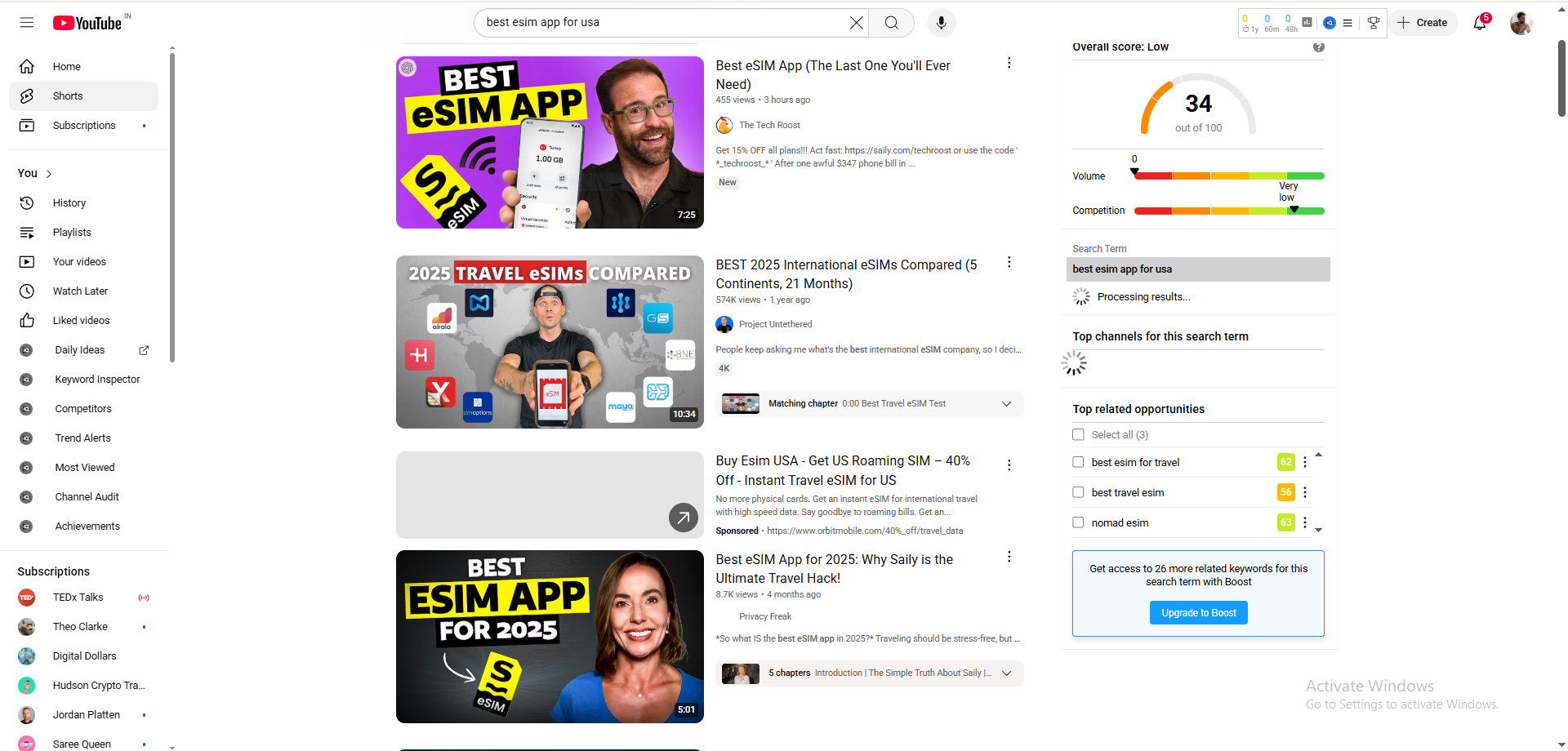Open The Tech Roost channel link
This screenshot has width=1568, height=751.
pyautogui.click(x=769, y=126)
